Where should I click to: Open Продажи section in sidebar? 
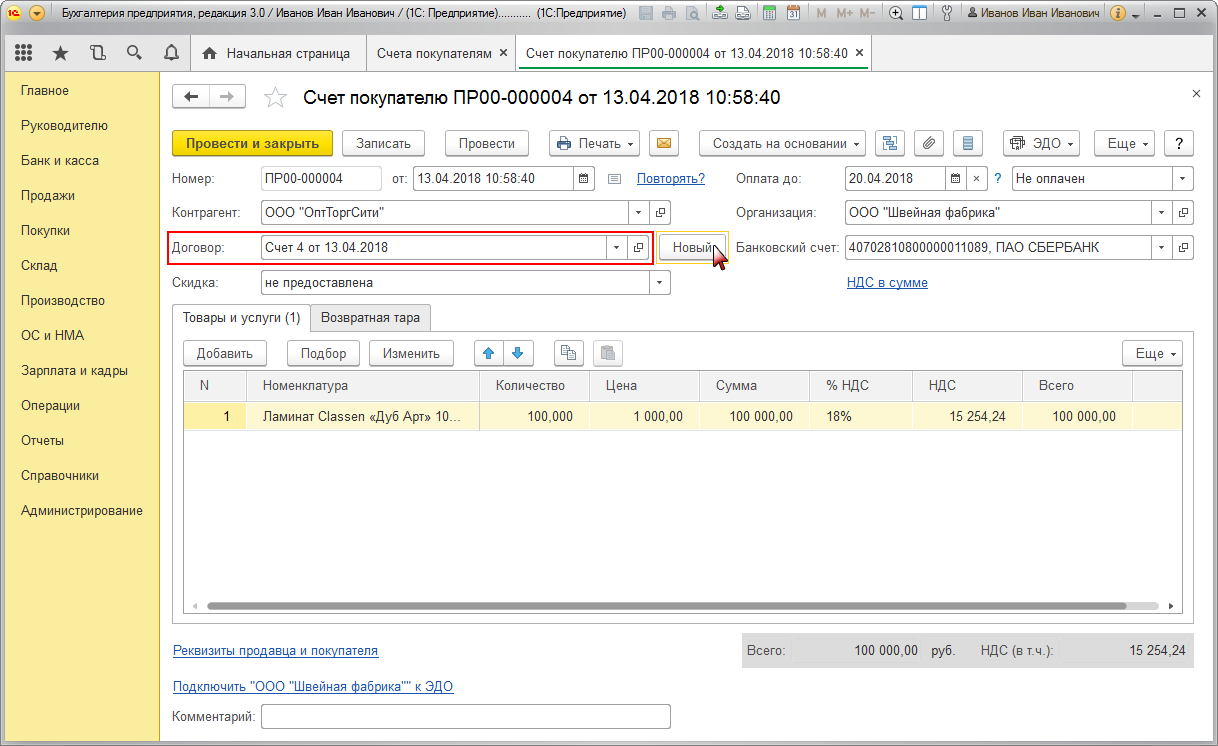point(48,196)
